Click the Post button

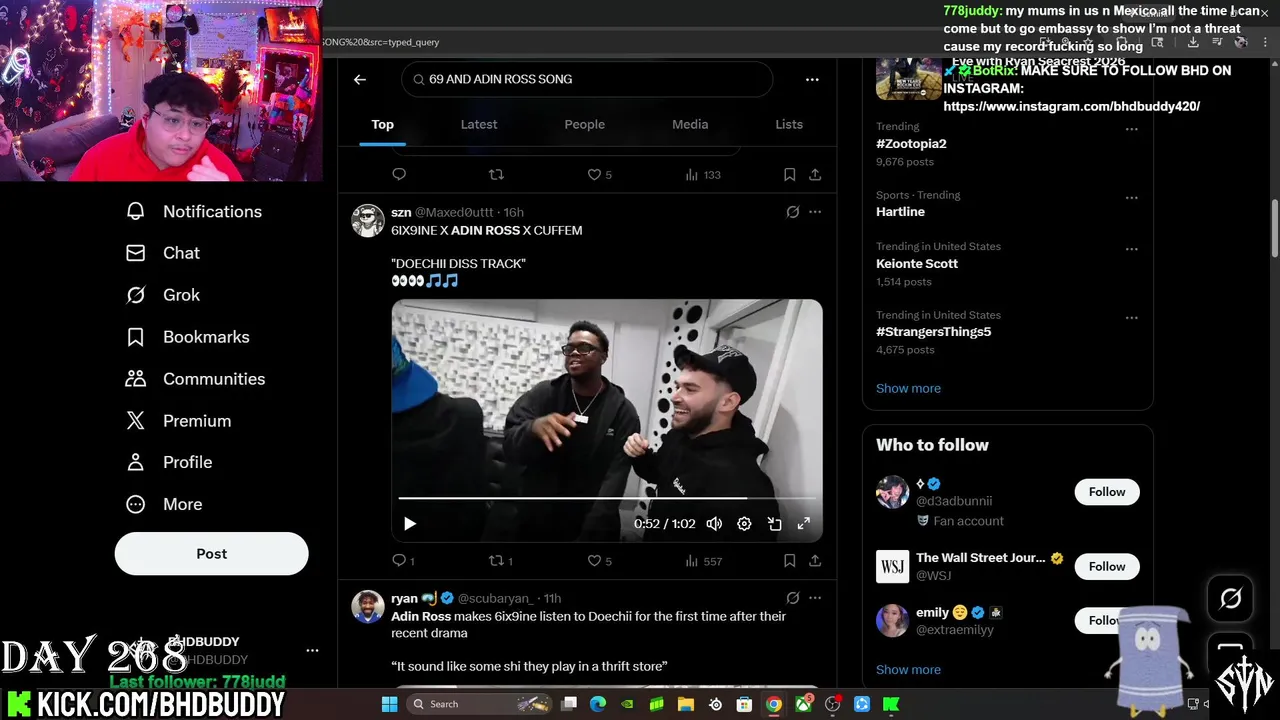[211, 553]
